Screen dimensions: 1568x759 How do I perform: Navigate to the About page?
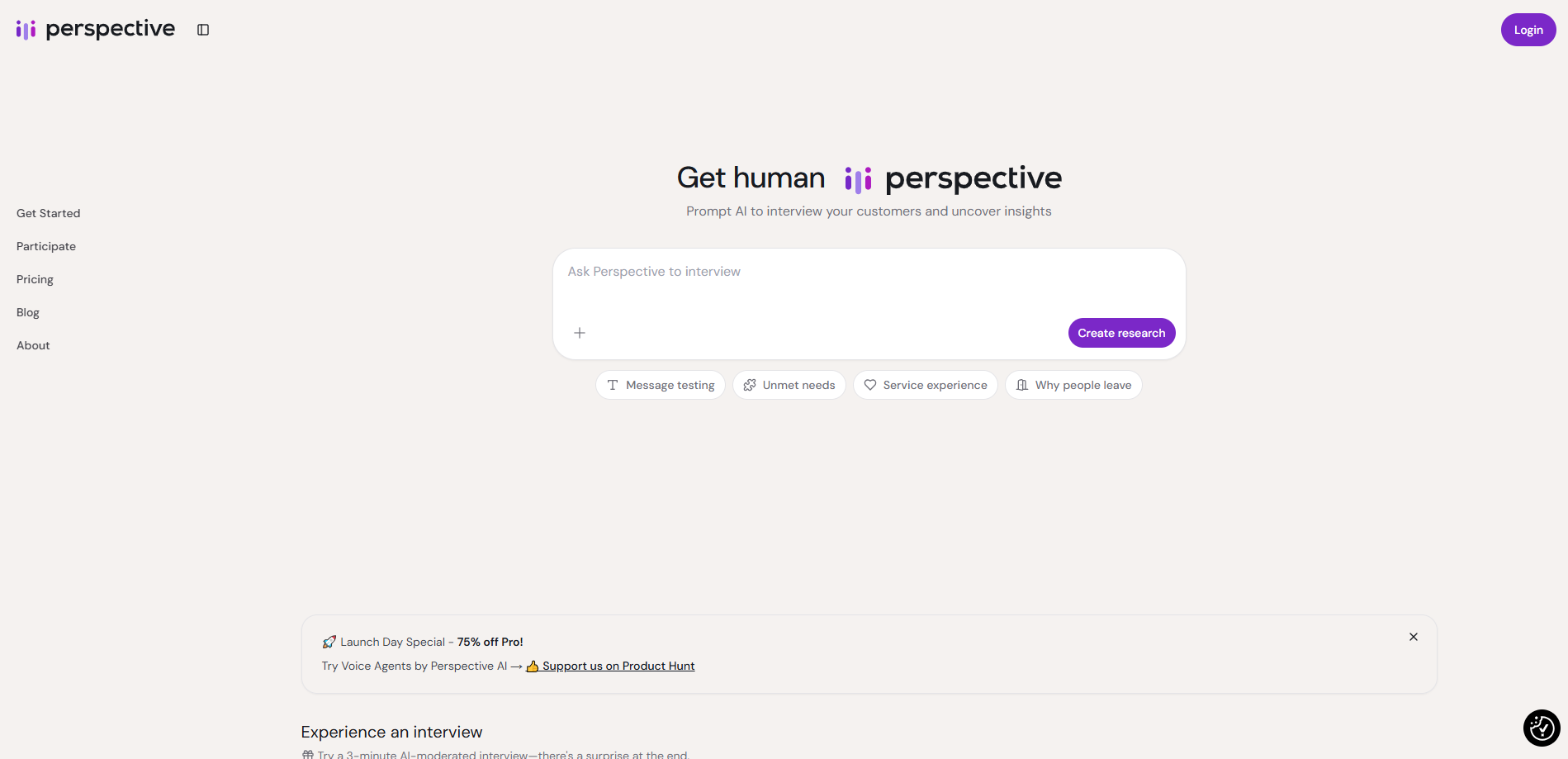(33, 345)
